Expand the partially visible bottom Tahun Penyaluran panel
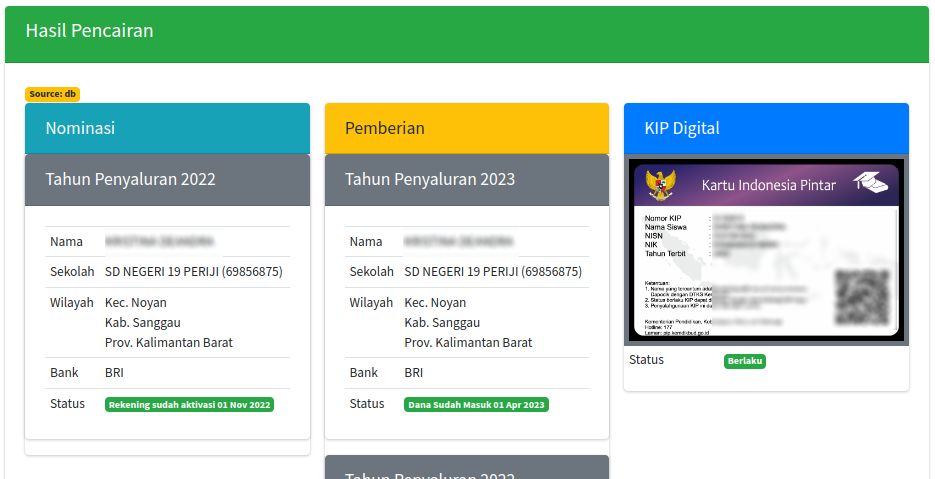935x479 pixels. point(466,470)
